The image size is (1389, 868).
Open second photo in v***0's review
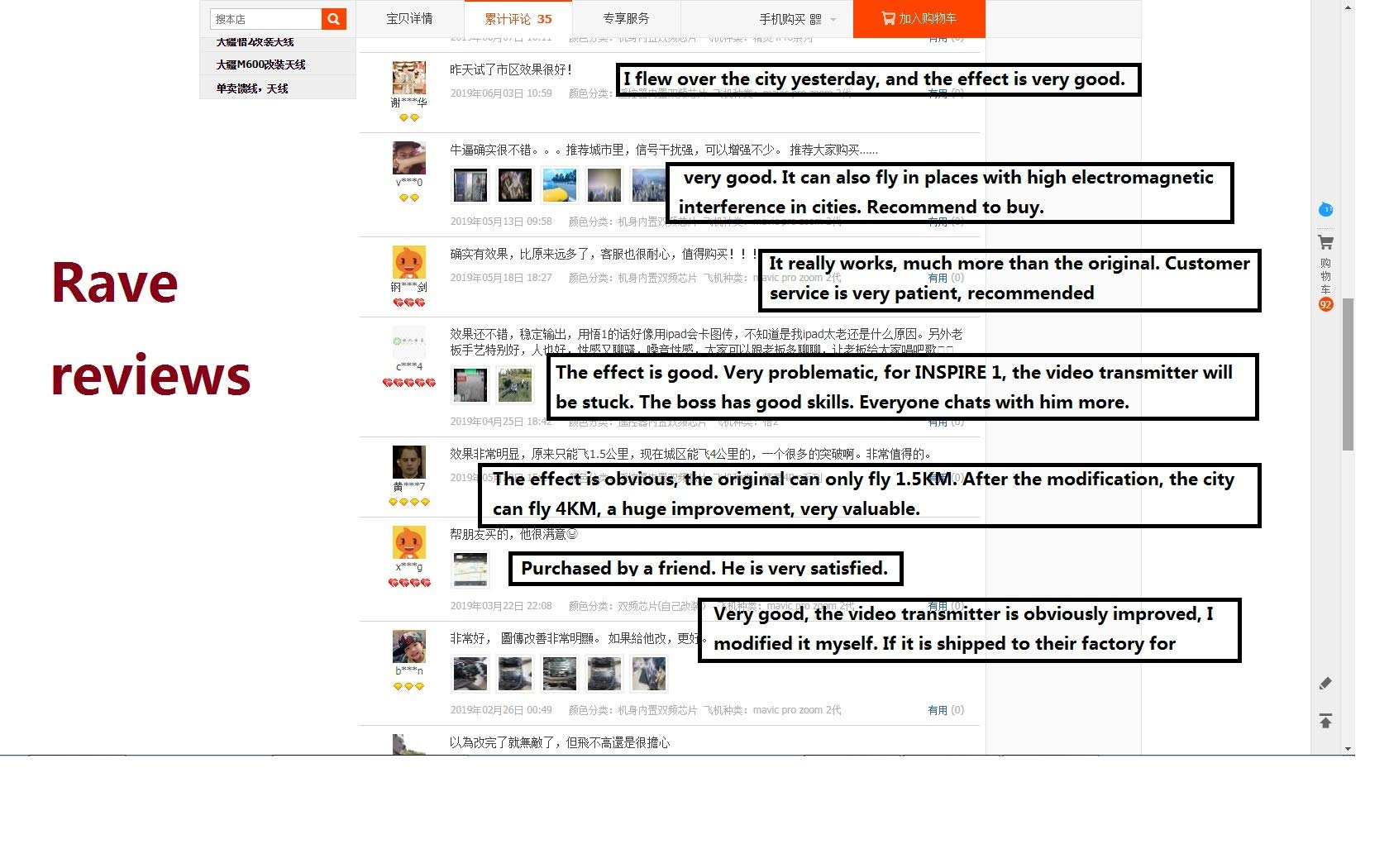click(515, 185)
